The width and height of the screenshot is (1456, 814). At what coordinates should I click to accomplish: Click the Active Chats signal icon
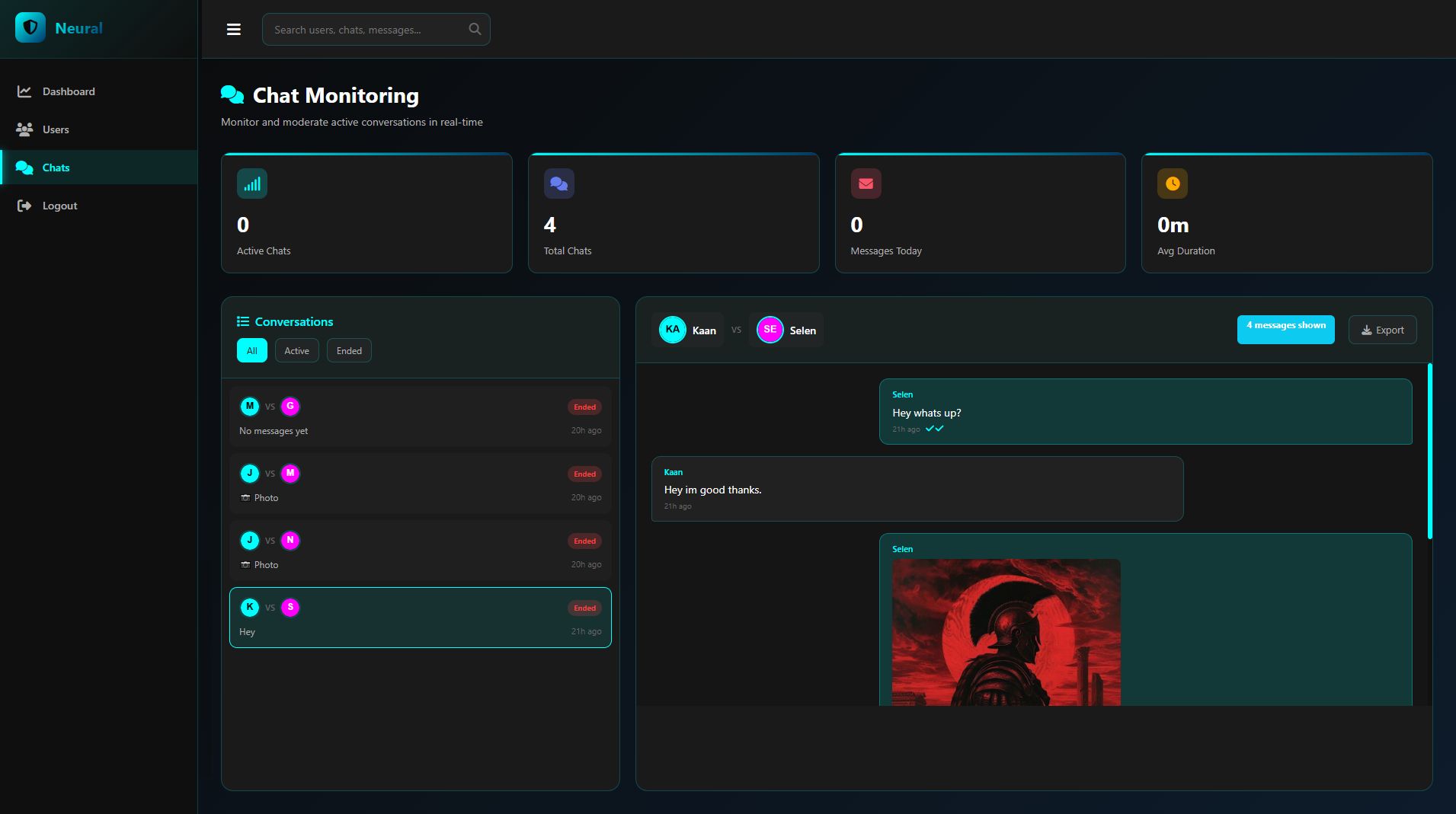click(252, 184)
